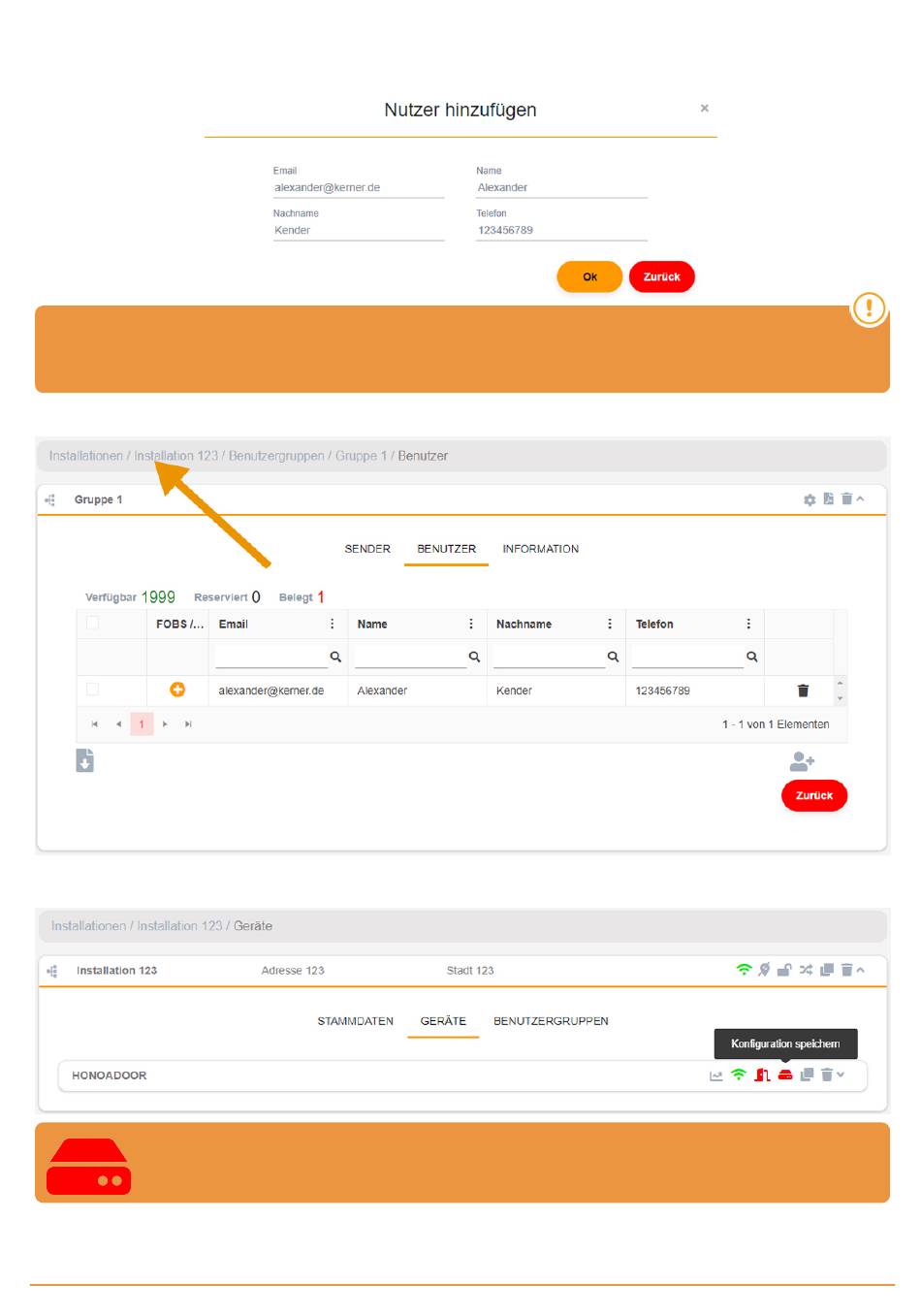Delete Gruppe 1 with trash icon

pyautogui.click(x=846, y=498)
